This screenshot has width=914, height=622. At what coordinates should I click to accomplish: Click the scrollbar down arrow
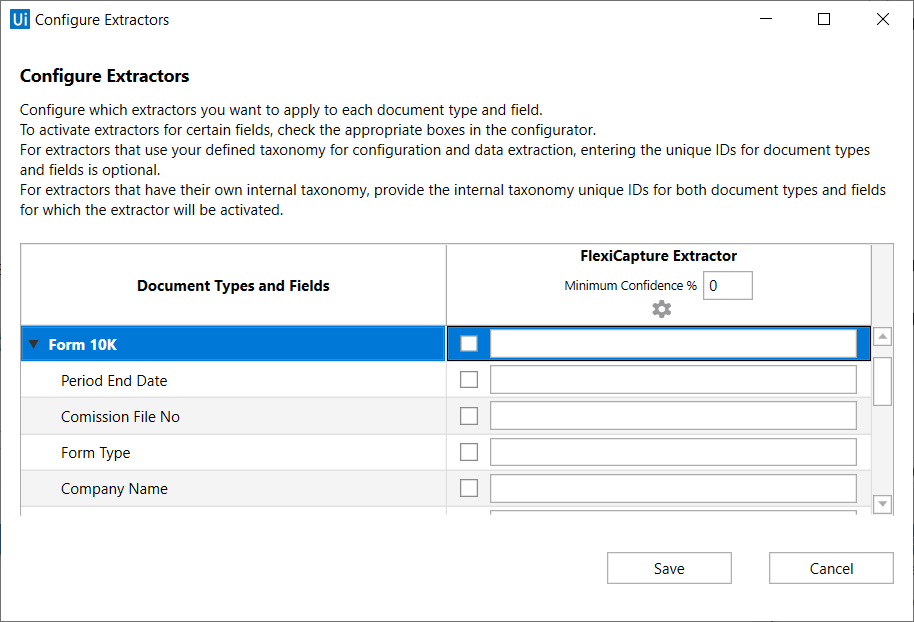tap(882, 503)
